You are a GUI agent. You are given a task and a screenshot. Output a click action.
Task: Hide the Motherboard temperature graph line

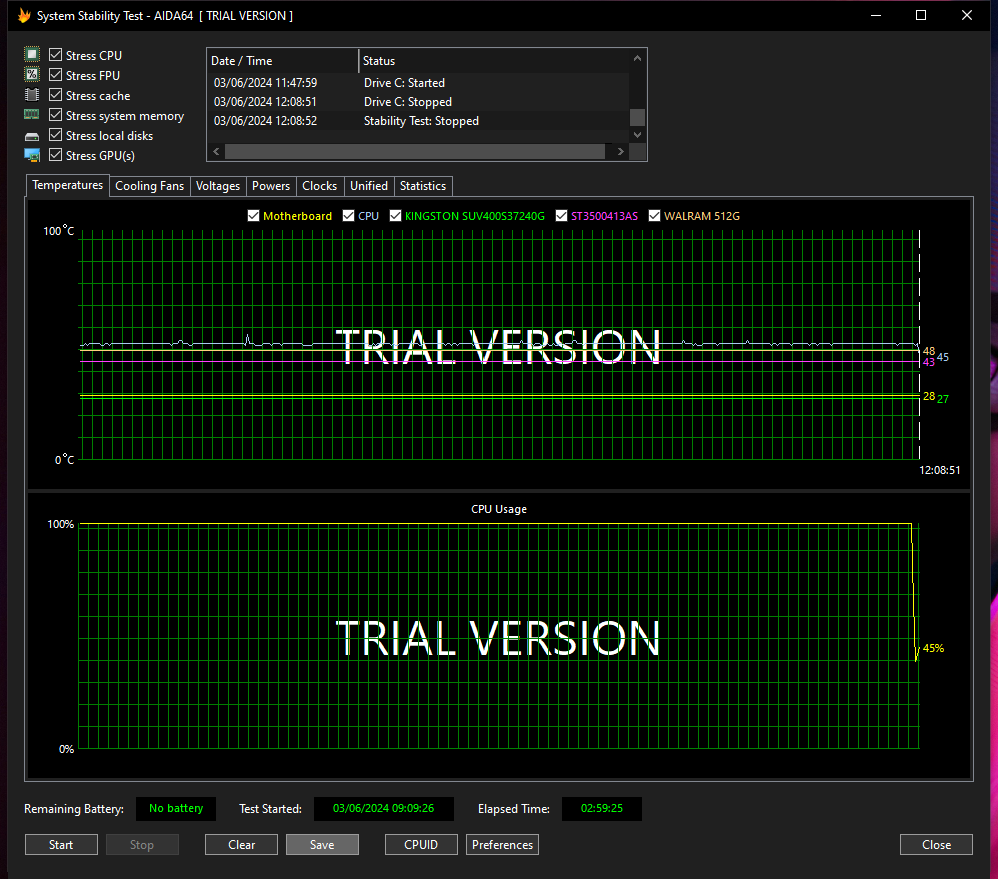click(253, 216)
